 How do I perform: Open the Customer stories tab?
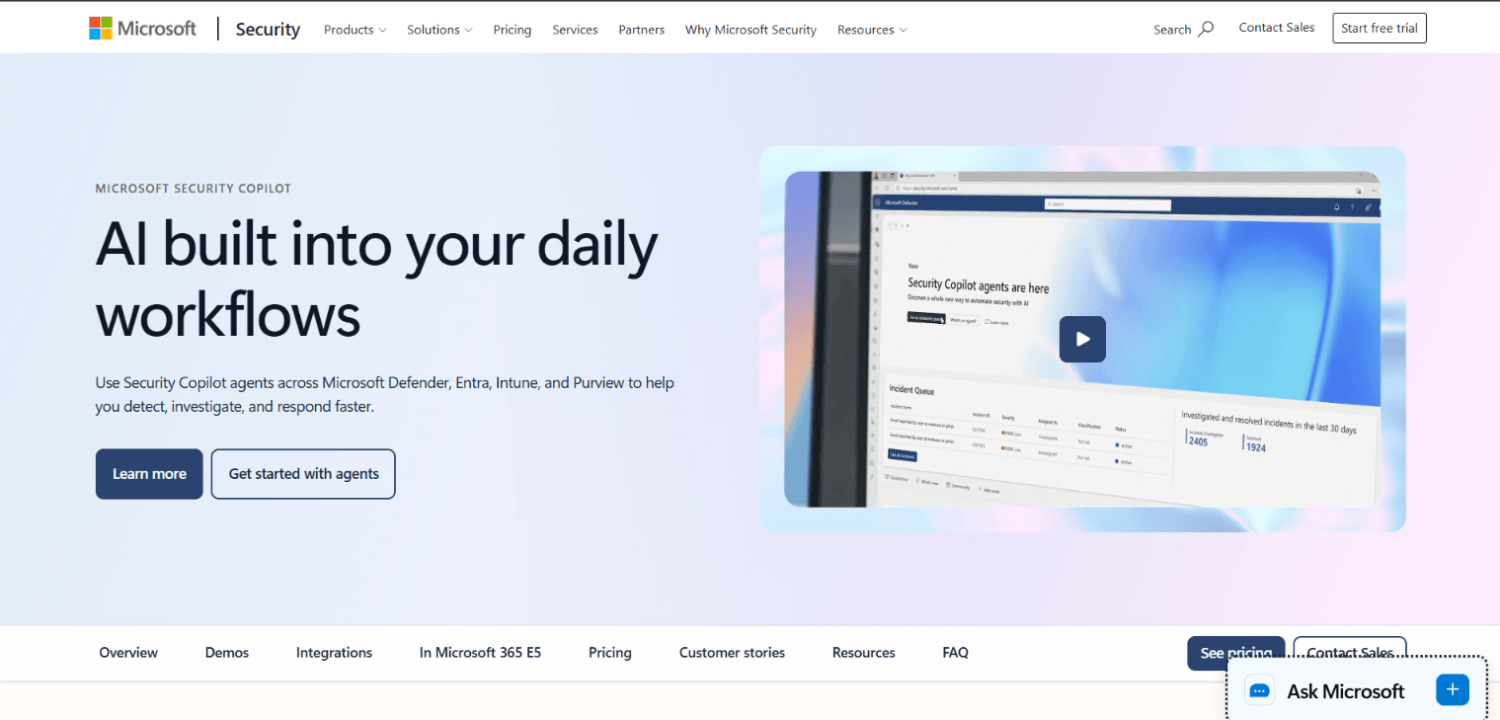click(732, 653)
